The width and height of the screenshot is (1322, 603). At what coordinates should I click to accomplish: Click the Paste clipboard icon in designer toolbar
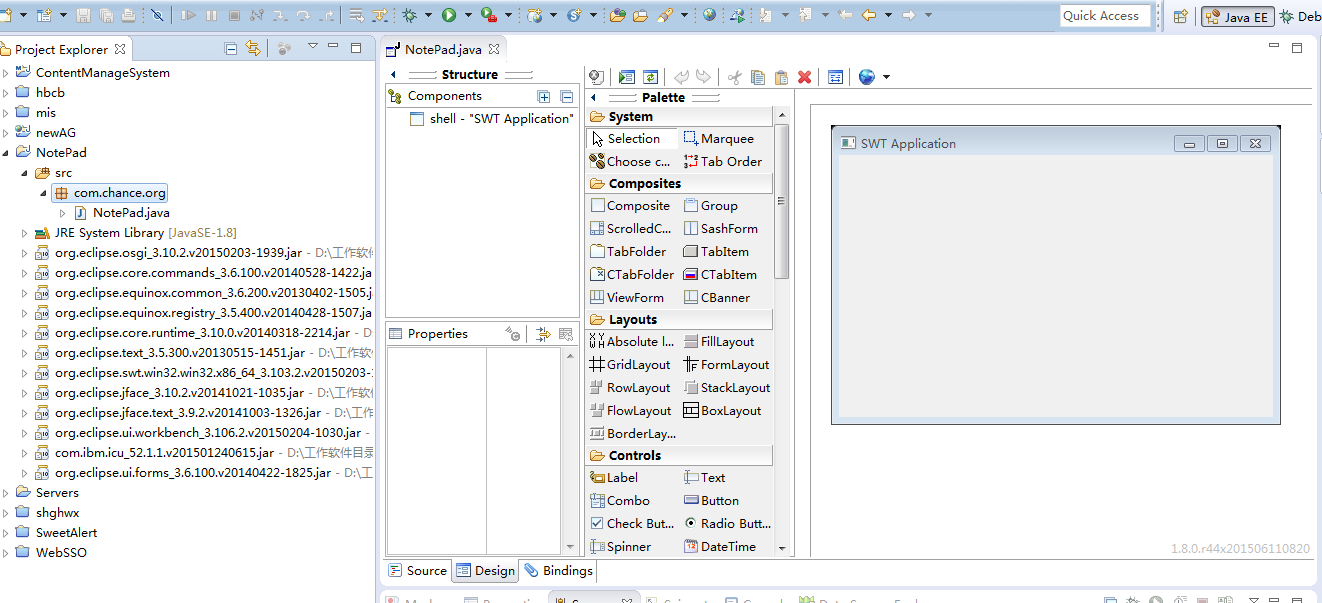tap(781, 77)
